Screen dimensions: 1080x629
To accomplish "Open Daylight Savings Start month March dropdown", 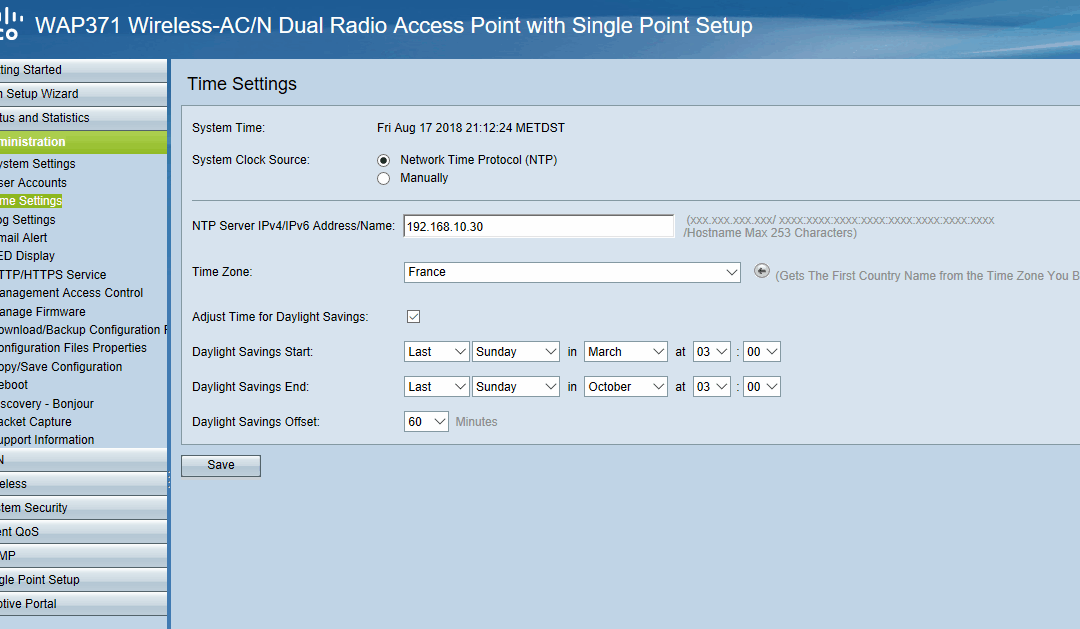I will [x=625, y=352].
